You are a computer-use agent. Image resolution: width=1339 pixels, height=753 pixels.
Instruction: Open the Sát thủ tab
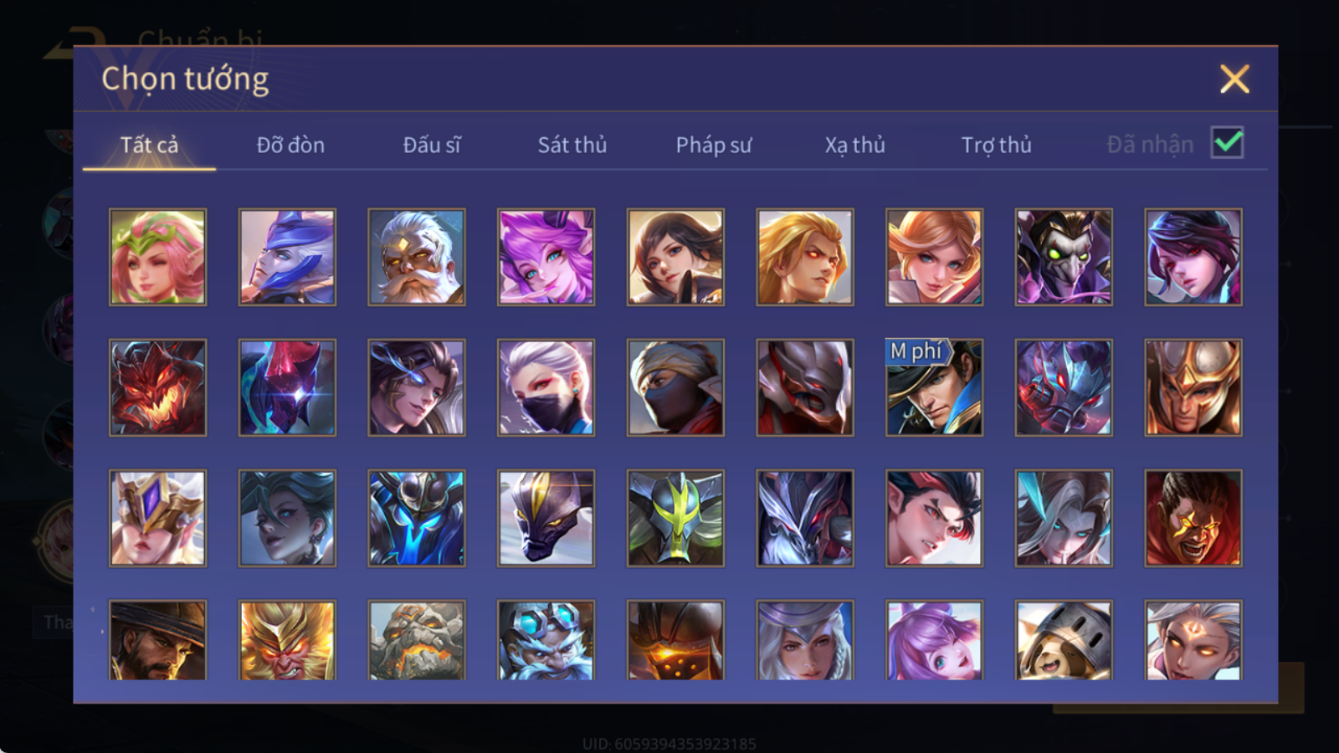[572, 145]
